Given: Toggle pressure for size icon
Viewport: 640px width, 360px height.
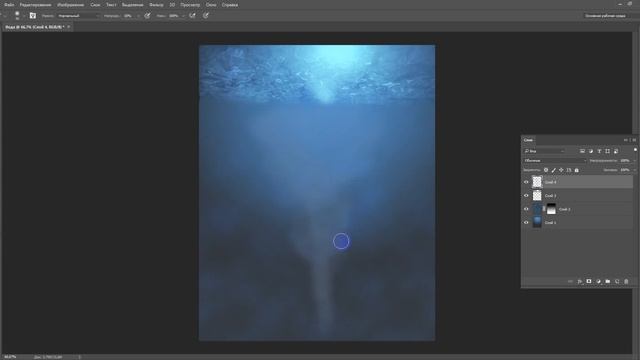Looking at the screenshot, I should coord(206,16).
